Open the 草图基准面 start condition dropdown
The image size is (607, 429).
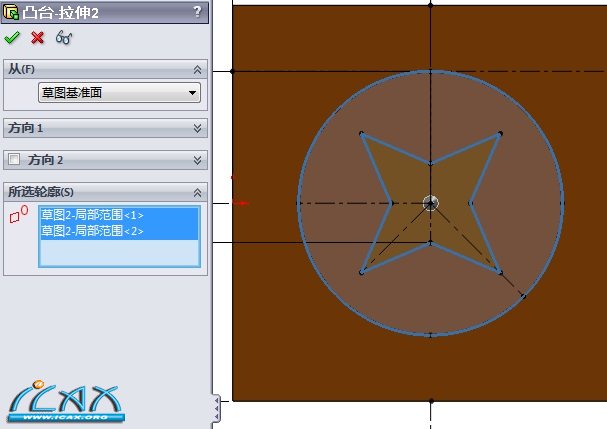(119, 93)
